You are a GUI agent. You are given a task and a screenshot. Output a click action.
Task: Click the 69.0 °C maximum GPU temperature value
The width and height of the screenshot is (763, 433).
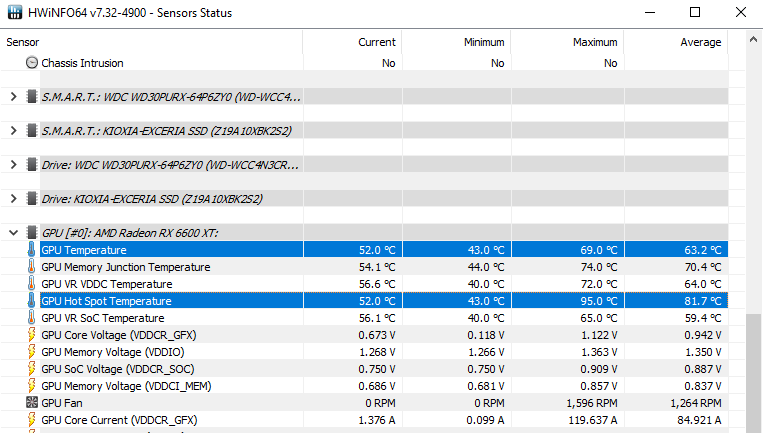pos(599,250)
